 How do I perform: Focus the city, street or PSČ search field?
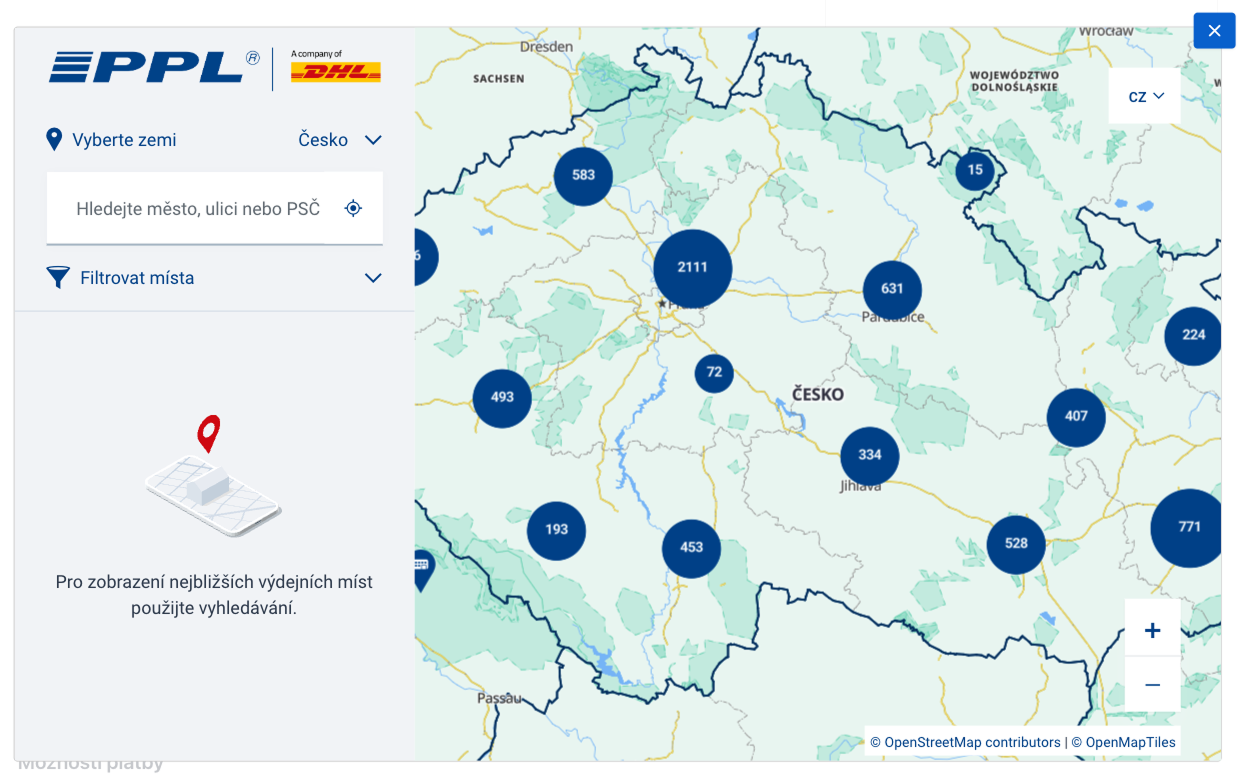[198, 208]
